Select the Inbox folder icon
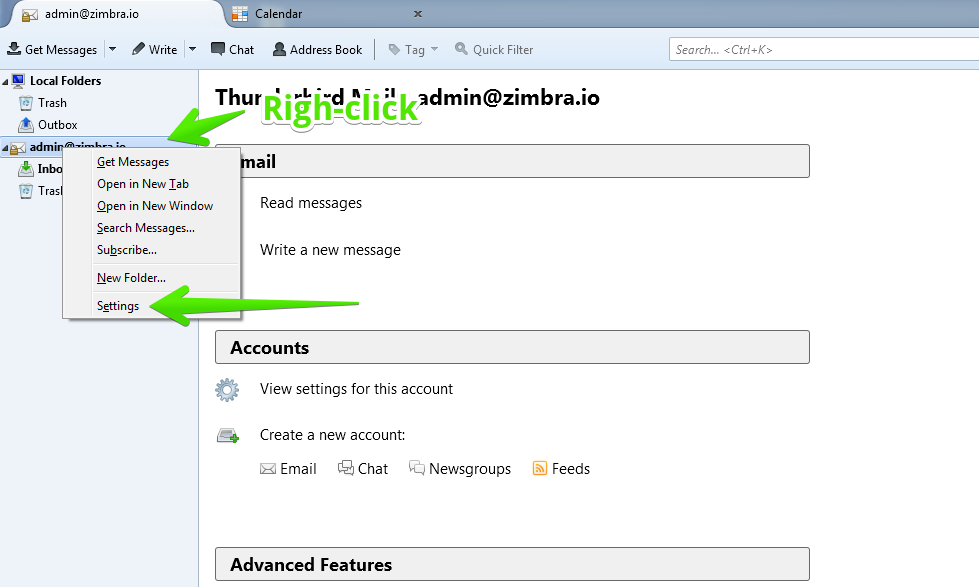The height and width of the screenshot is (587, 979). click(26, 169)
